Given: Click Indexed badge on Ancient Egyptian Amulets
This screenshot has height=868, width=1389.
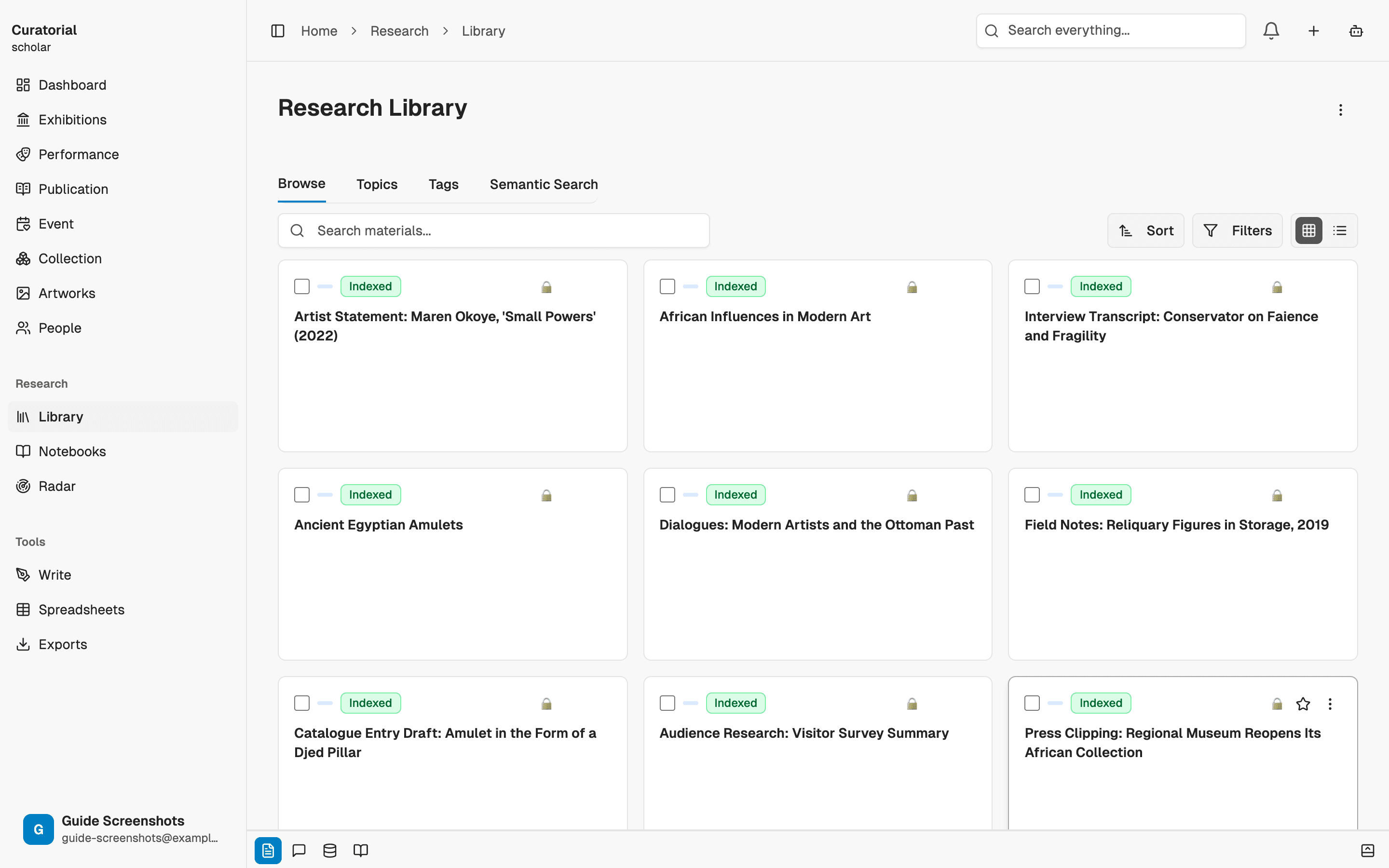Looking at the screenshot, I should 370,495.
